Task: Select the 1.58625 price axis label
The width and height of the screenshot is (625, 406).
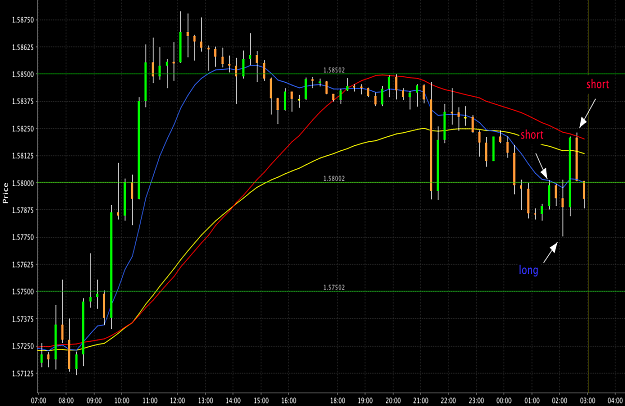Action: point(23,47)
